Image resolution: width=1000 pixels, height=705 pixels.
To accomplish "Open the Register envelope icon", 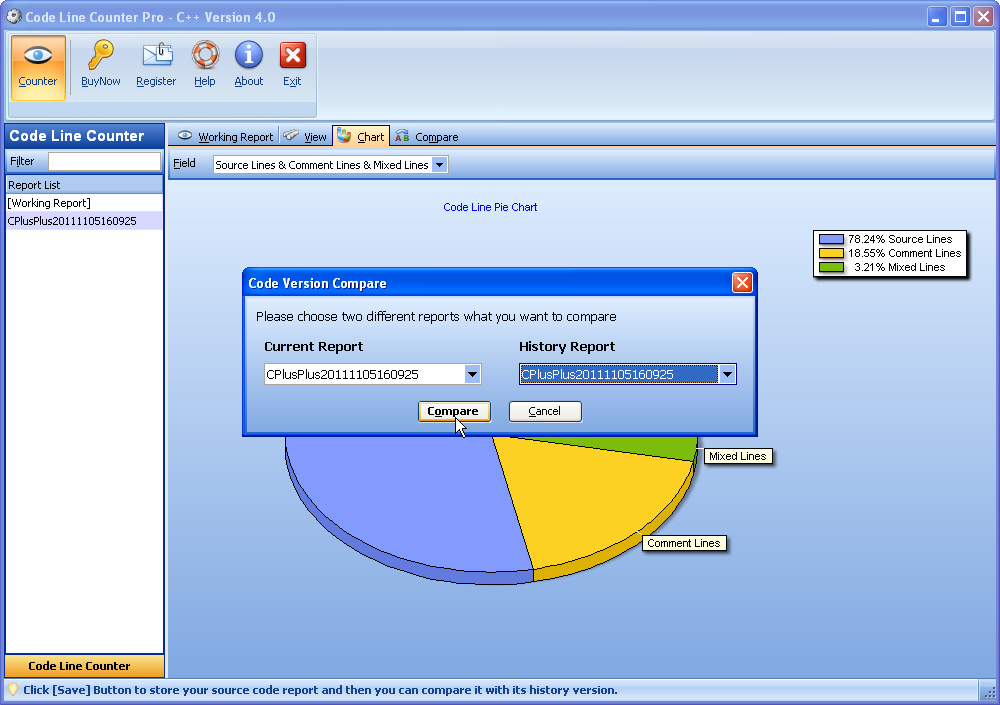I will 157,55.
